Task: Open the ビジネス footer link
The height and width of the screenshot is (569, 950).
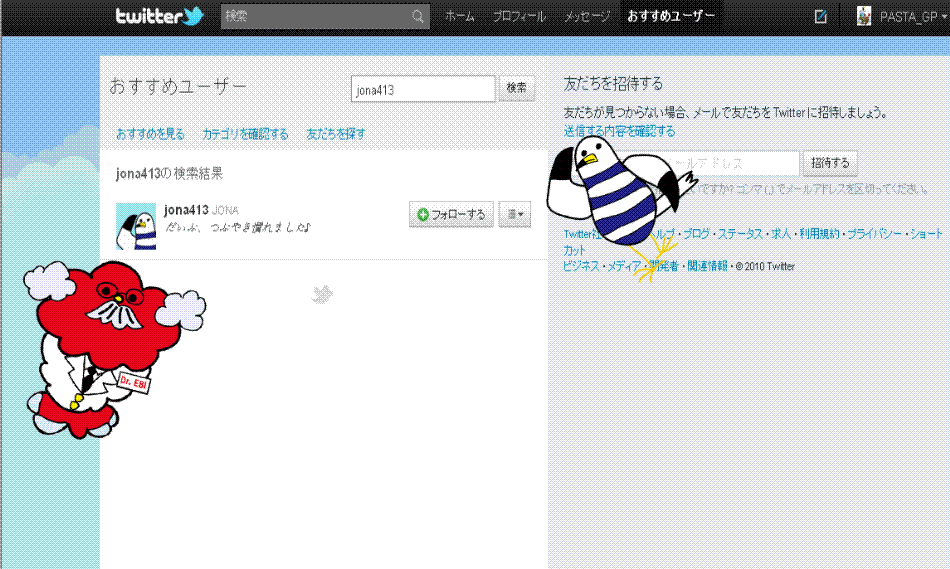Action: coord(582,266)
